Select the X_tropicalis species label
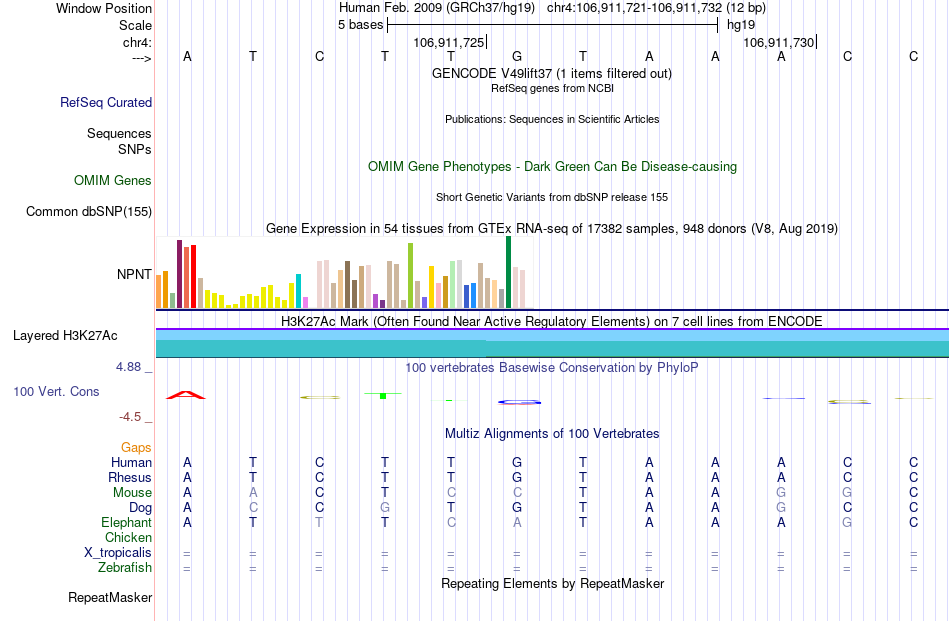The image size is (950, 621). pos(118,553)
